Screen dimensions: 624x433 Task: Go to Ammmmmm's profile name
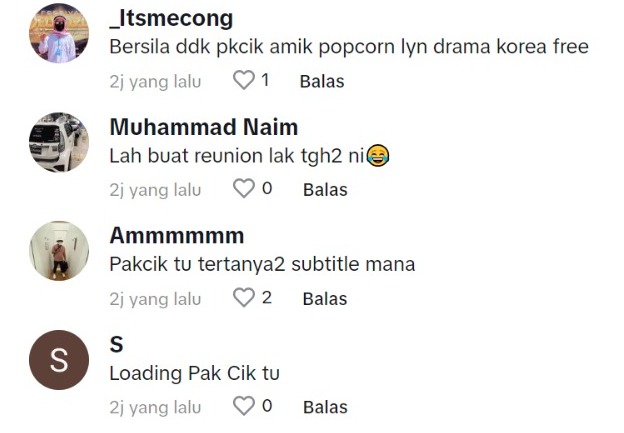(x=176, y=236)
